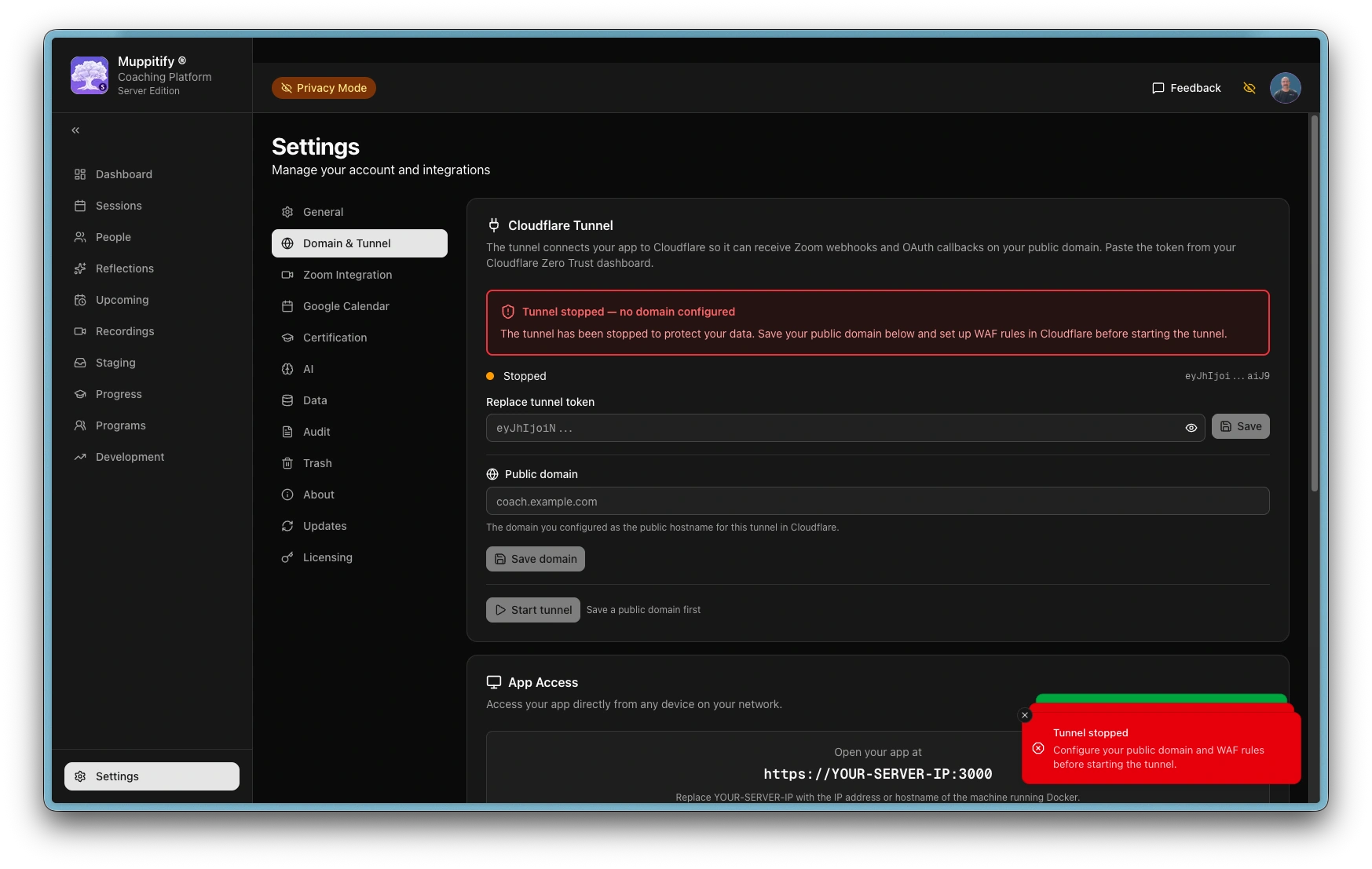This screenshot has width=1372, height=869.
Task: Open the Zoom Integration settings tab
Action: (347, 275)
